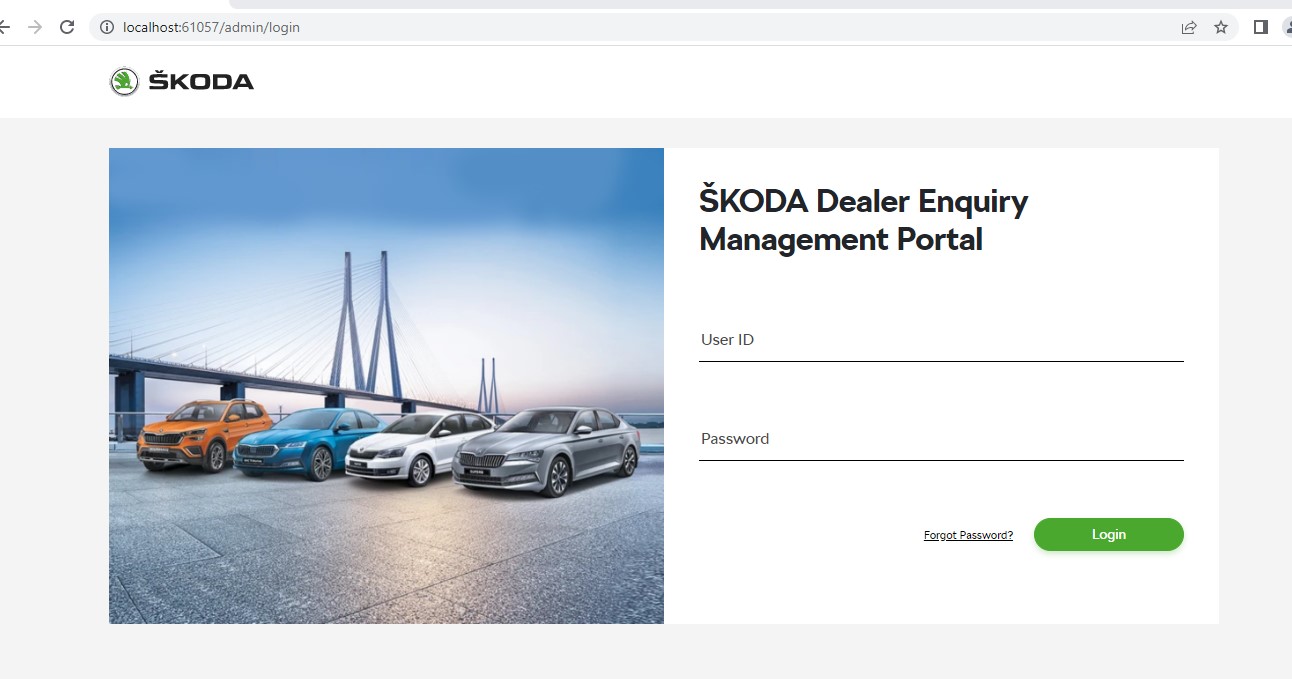The image size is (1292, 679).
Task: Open the Forgot Password? link
Action: point(968,536)
